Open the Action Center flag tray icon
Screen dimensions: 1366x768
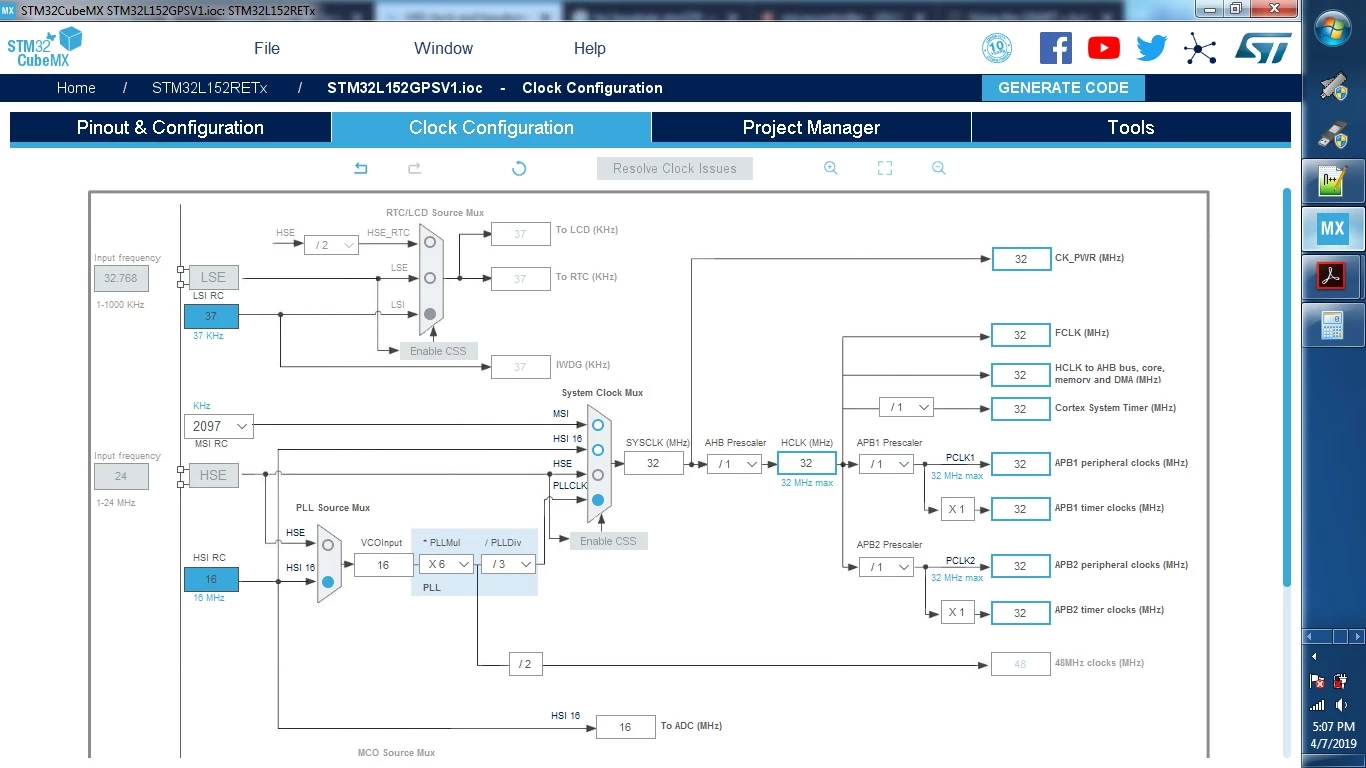click(x=1317, y=681)
